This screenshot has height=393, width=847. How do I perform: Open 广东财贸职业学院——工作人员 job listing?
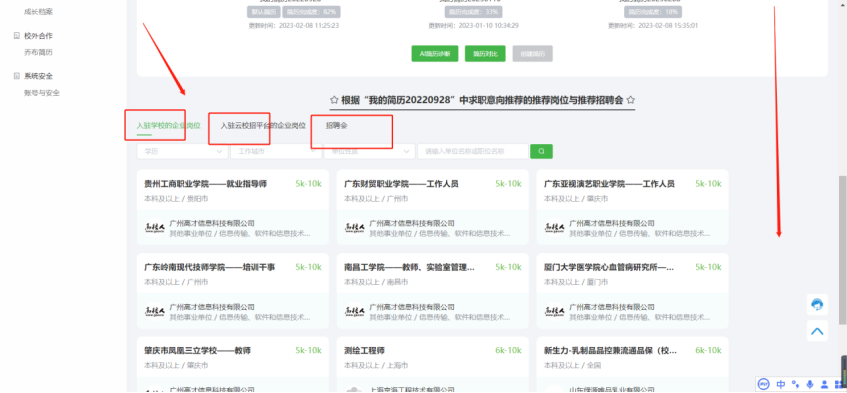point(401,184)
